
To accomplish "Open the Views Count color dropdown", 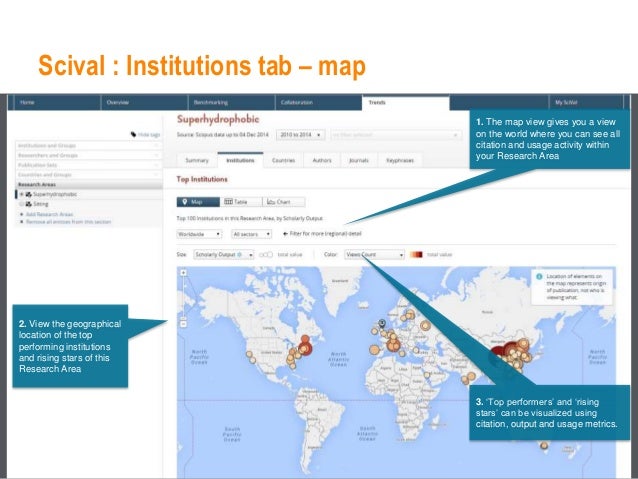I will click(x=374, y=255).
